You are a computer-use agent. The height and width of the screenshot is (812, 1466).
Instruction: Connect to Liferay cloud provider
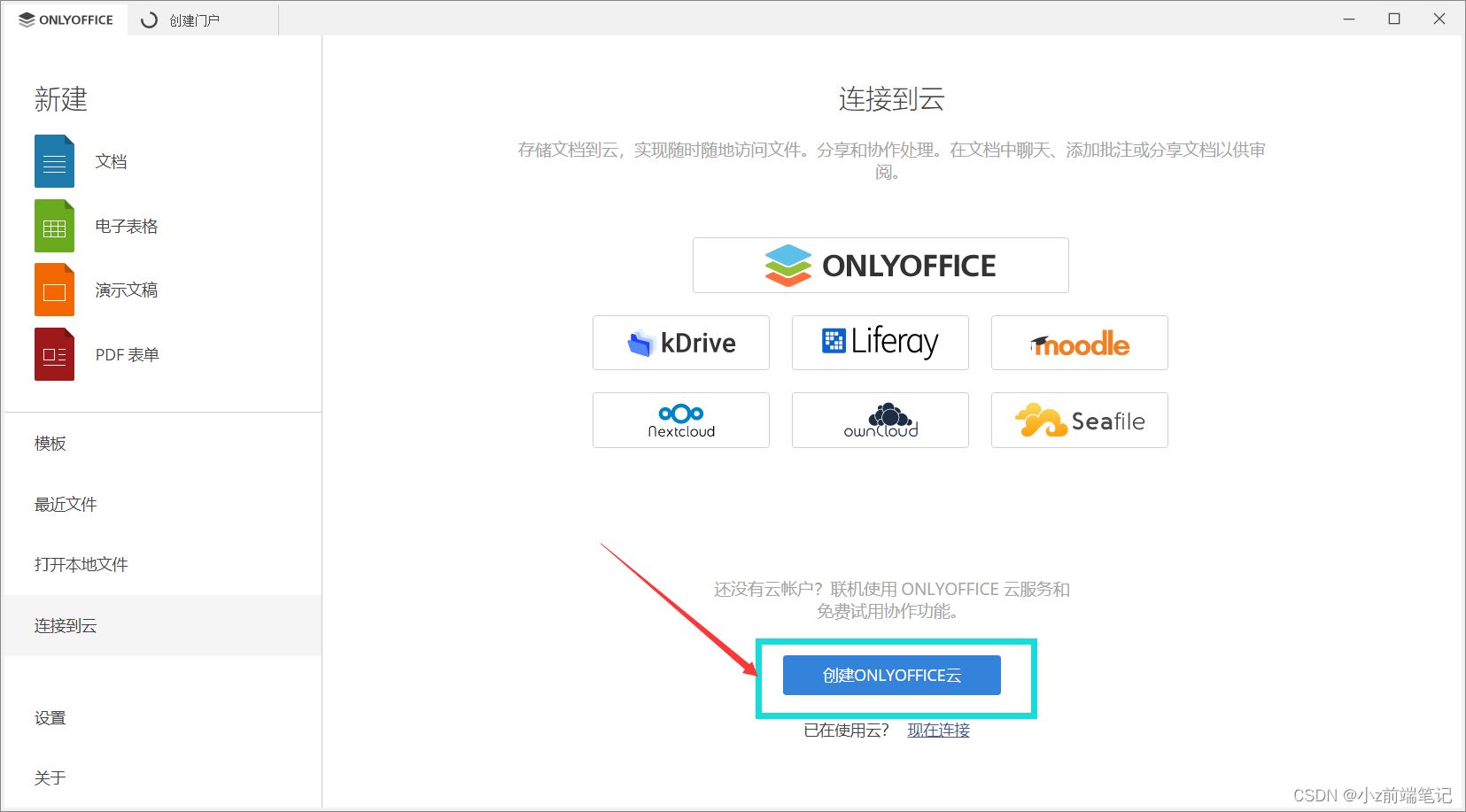pyautogui.click(x=880, y=343)
